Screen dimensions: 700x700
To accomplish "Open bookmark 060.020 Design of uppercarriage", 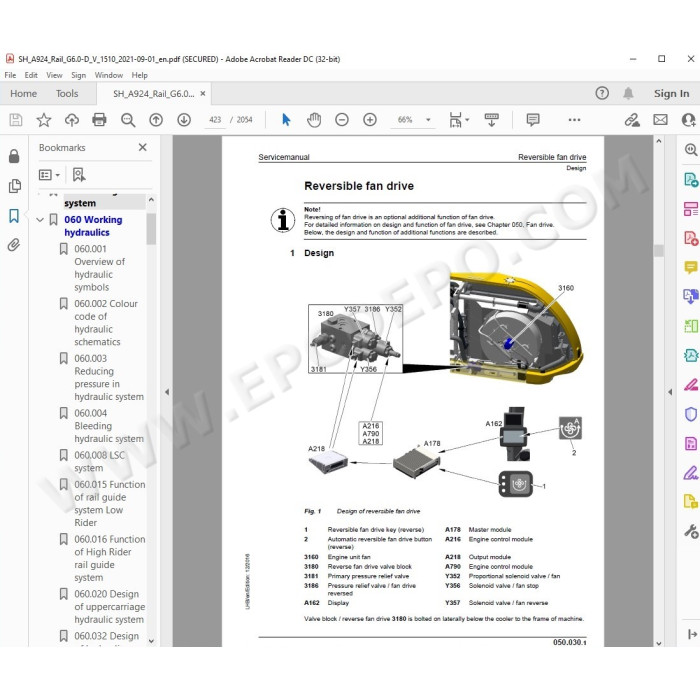I will (x=109, y=606).
